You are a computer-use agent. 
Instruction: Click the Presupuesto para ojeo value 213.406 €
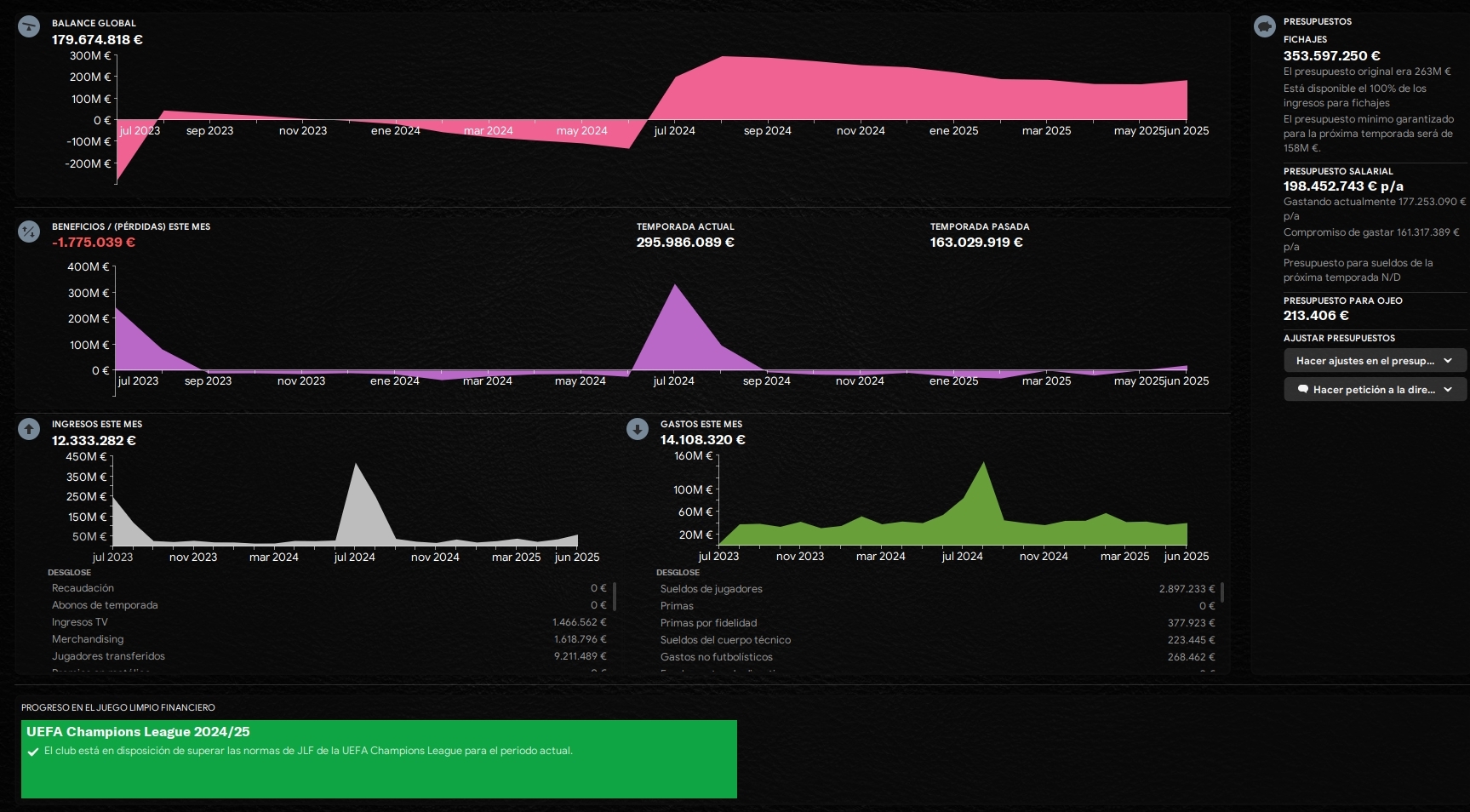coord(1316,316)
